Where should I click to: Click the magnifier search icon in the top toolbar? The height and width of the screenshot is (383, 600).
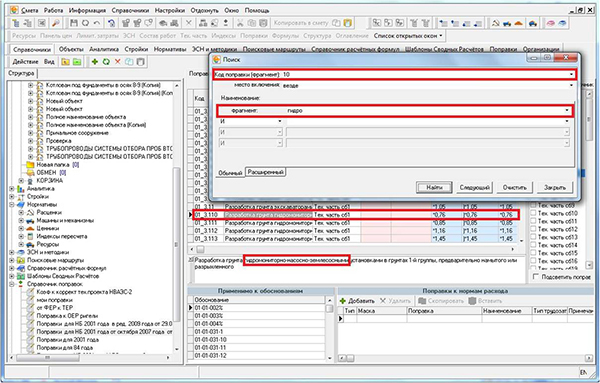point(55,23)
